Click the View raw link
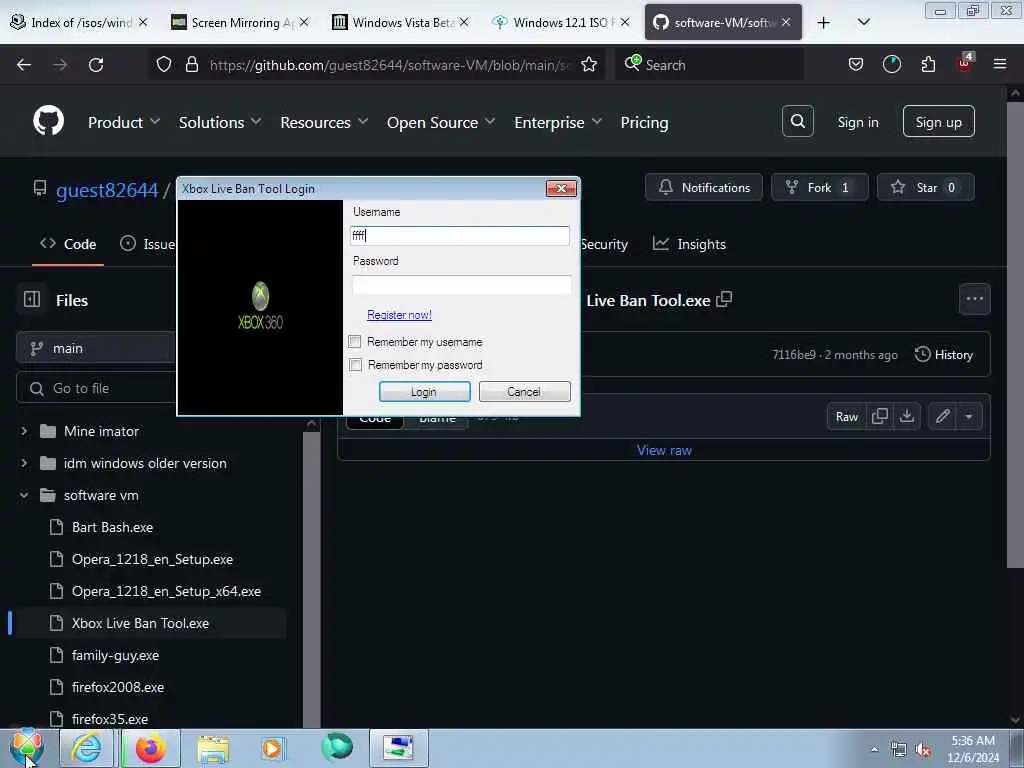The image size is (1024, 768). click(x=664, y=450)
